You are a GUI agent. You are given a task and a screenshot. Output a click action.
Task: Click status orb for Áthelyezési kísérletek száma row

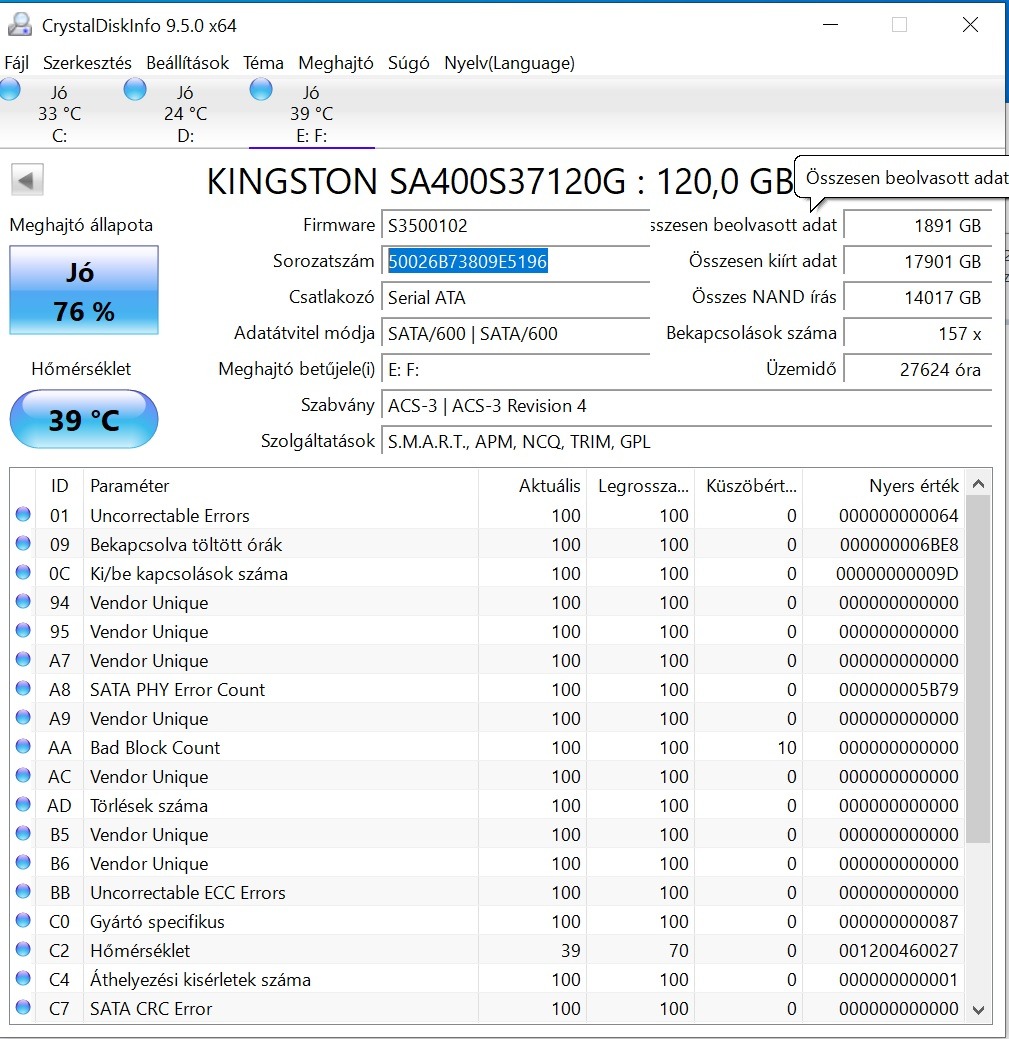[x=23, y=979]
